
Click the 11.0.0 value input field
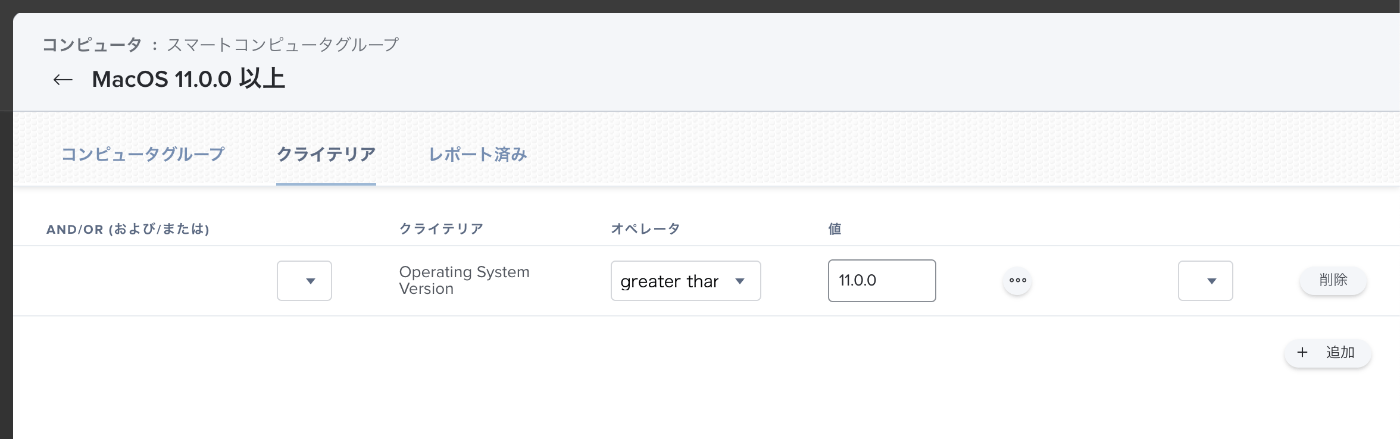(882, 281)
